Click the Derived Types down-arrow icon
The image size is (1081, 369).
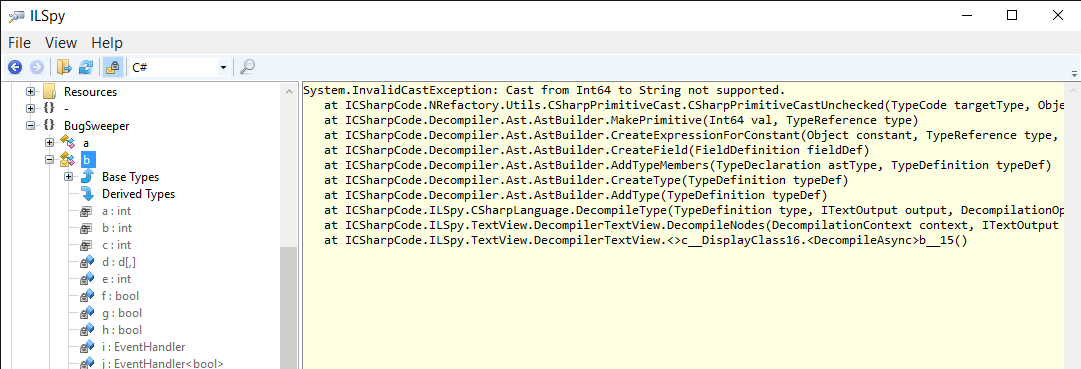[87, 195]
